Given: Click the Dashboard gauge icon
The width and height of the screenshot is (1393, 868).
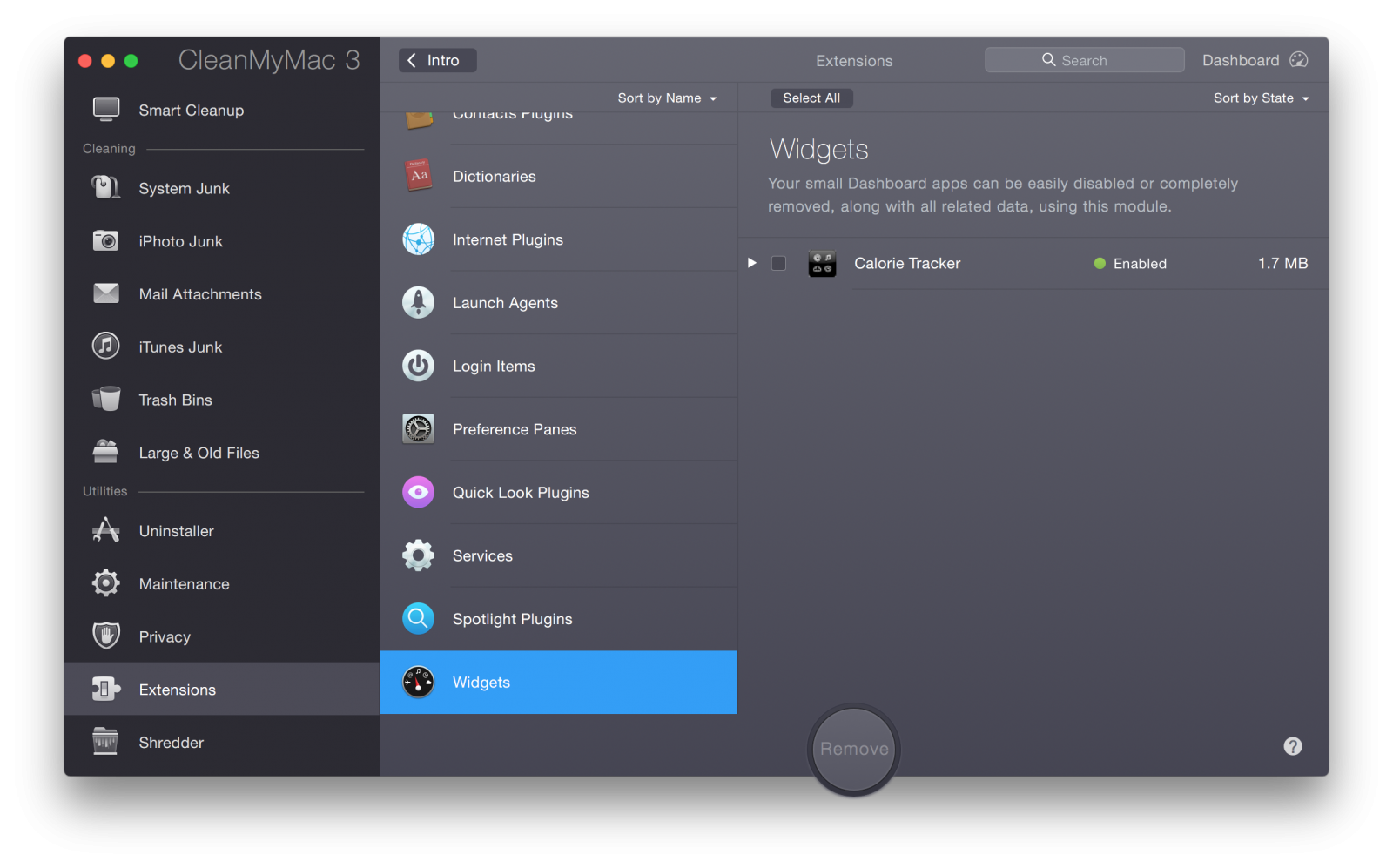Looking at the screenshot, I should point(1299,60).
